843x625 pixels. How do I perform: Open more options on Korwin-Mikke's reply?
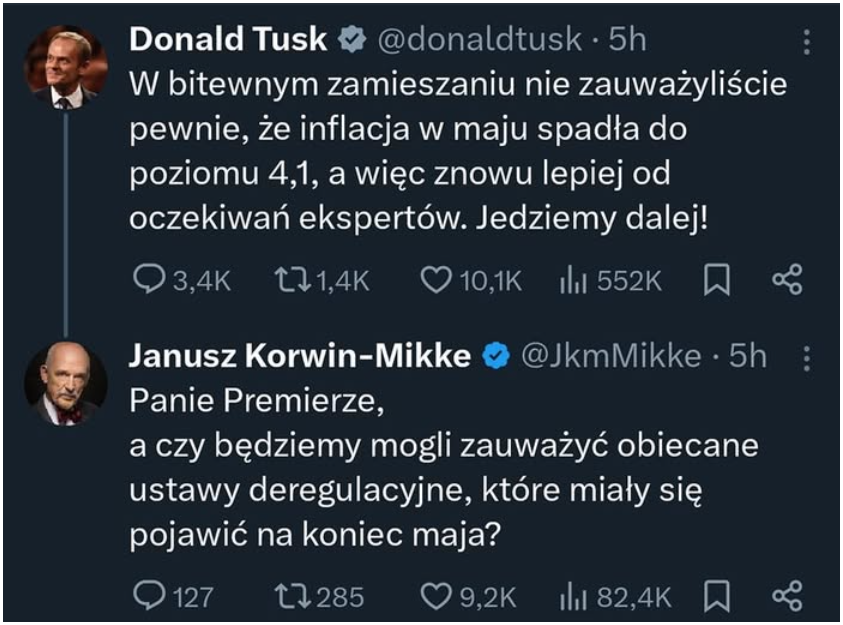tap(808, 357)
